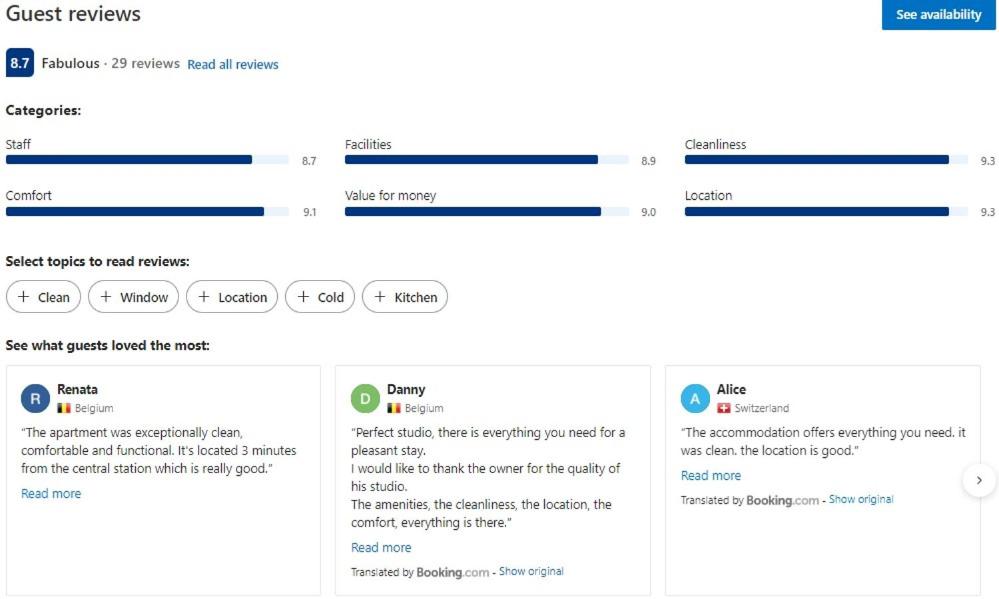Click the Belgium flag under Renata
The height and width of the screenshot is (599, 999).
click(x=64, y=408)
